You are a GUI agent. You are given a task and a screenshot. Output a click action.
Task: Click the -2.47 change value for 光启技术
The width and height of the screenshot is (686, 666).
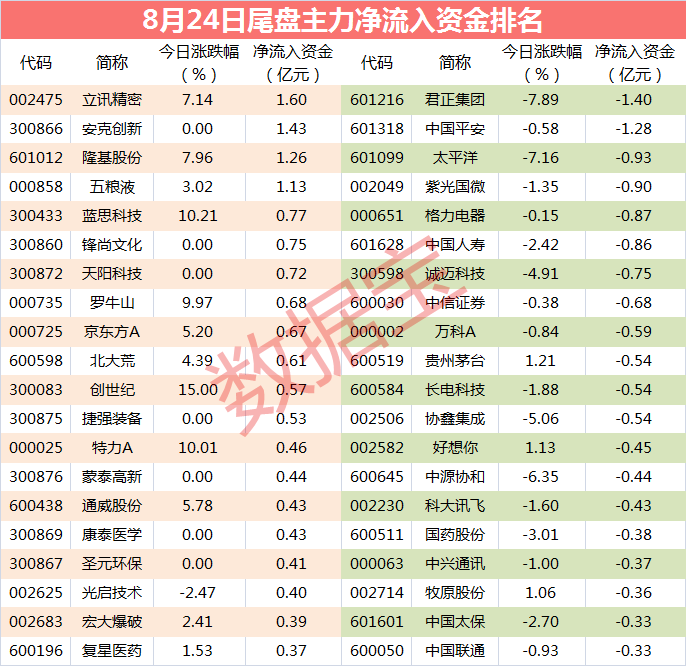point(198,592)
